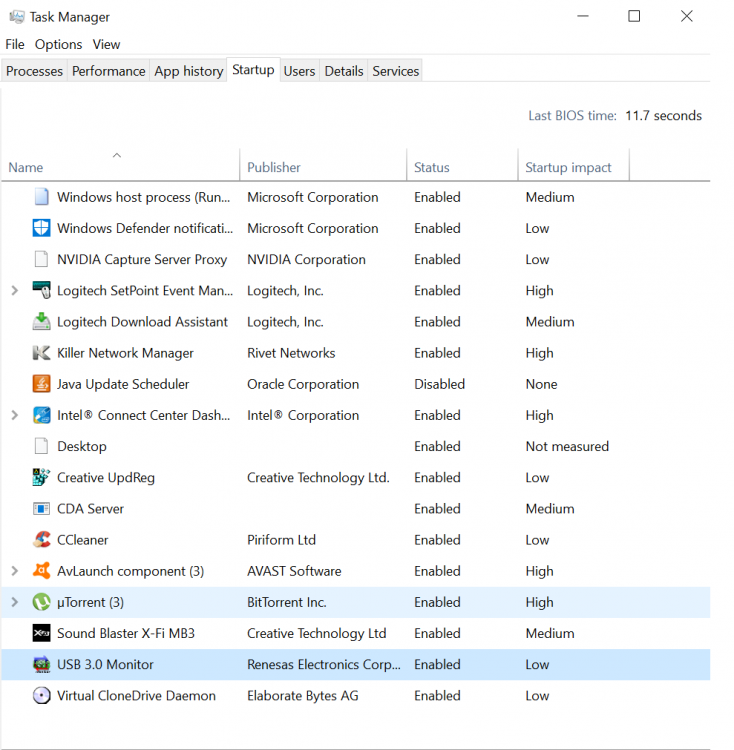Screen dimensions: 734x750
Task: Click the CDA Server icon
Action: 42,508
